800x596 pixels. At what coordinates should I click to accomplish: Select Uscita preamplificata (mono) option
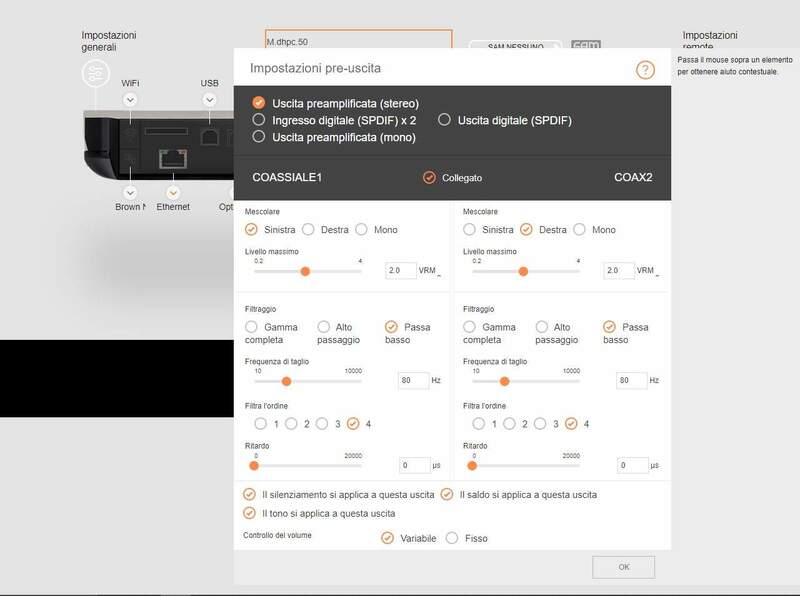[x=259, y=137]
